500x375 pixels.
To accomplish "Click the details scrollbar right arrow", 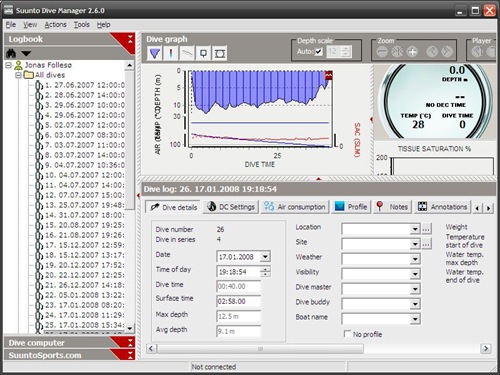I will (x=486, y=349).
